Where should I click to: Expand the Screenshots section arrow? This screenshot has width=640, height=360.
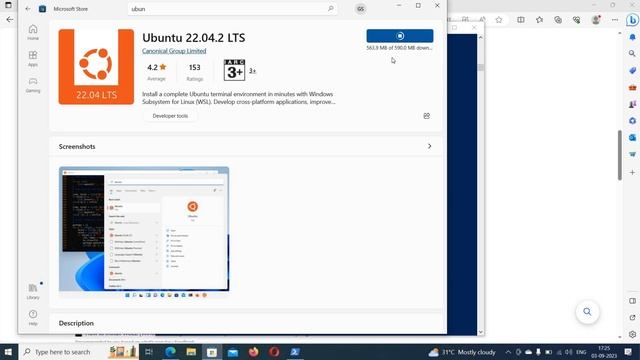pos(429,146)
